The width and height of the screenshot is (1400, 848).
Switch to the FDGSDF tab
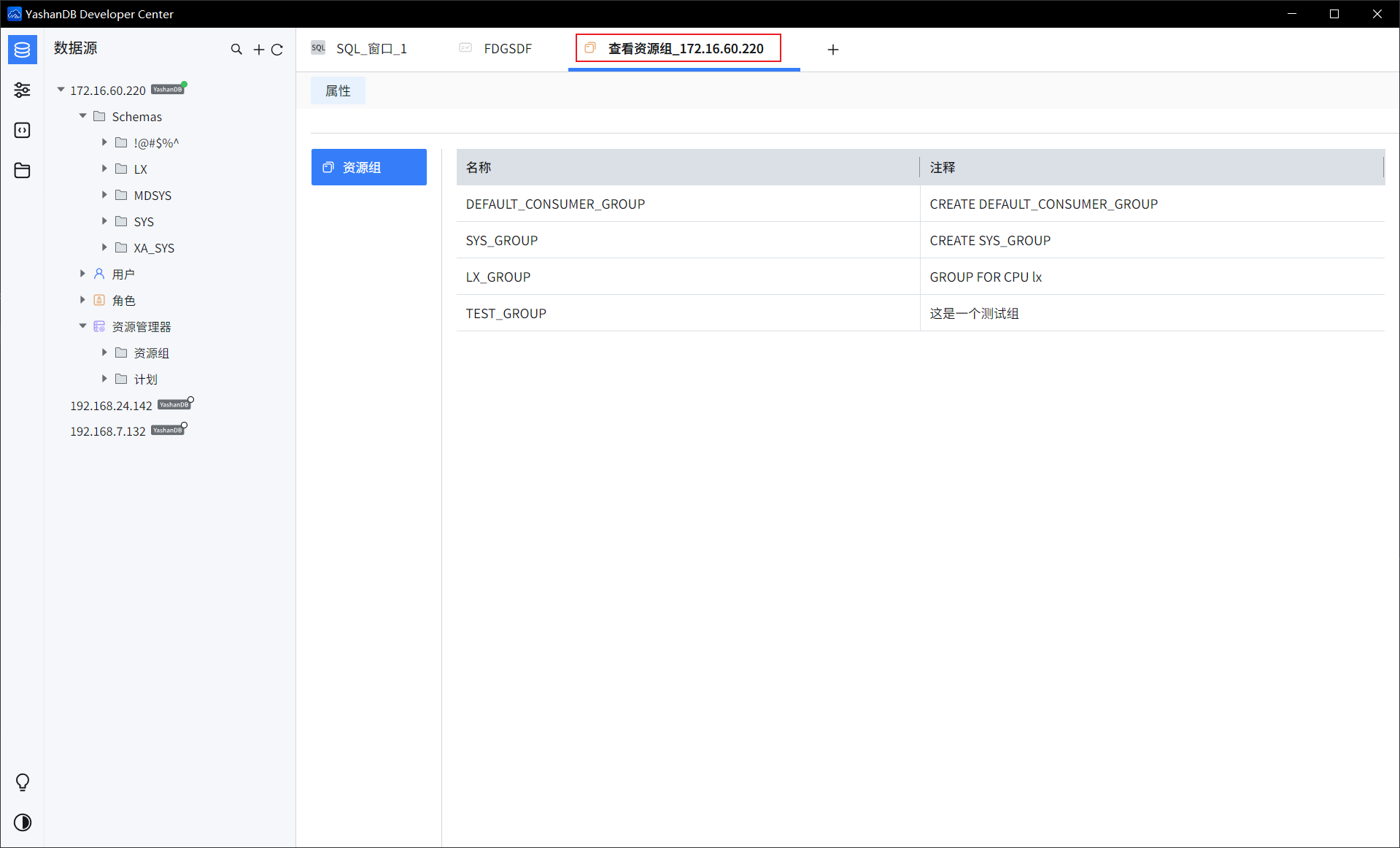[x=496, y=49]
